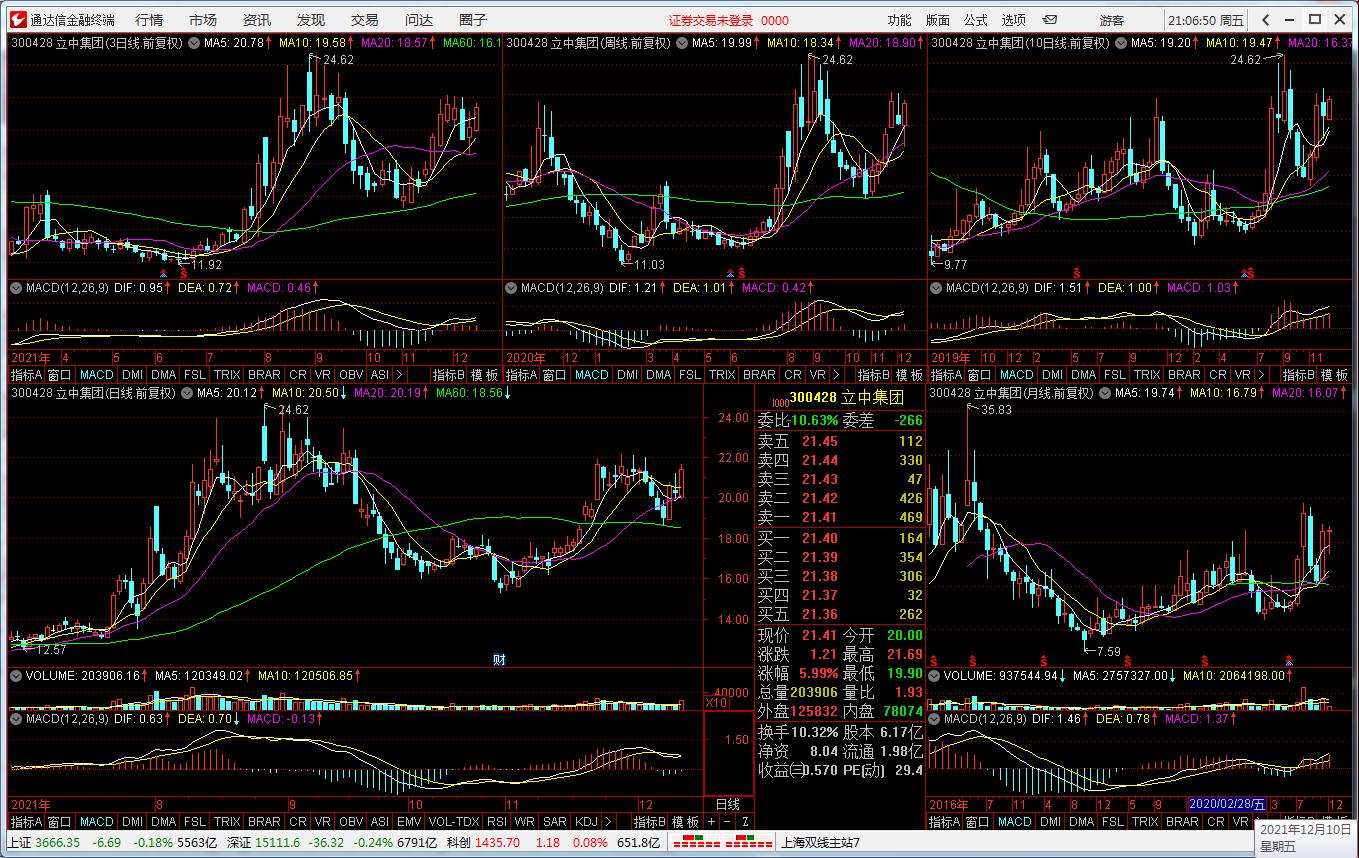Select the KDJ indicator in daily chart
The height and width of the screenshot is (858, 1359).
point(587,822)
